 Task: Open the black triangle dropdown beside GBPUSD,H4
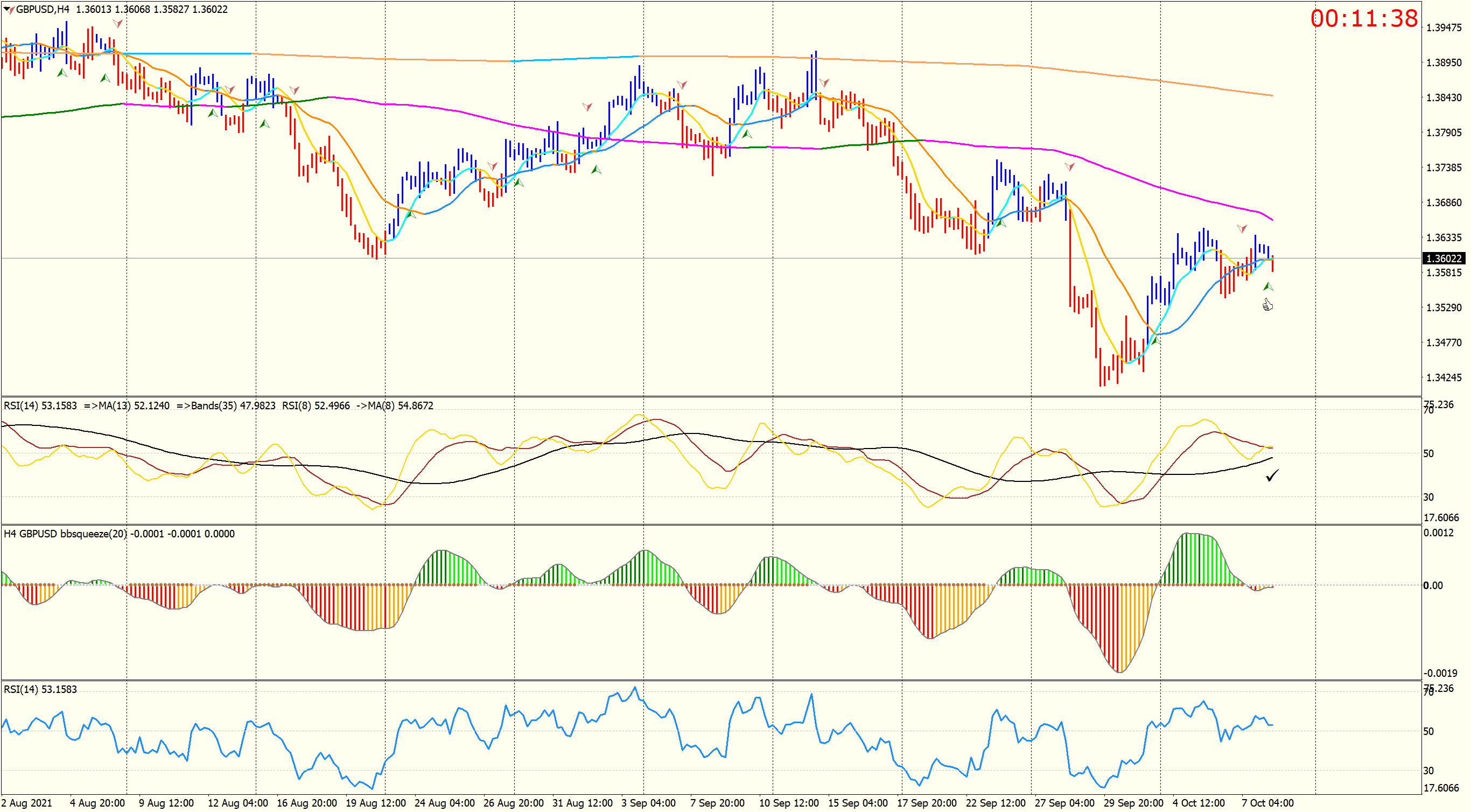click(x=6, y=9)
